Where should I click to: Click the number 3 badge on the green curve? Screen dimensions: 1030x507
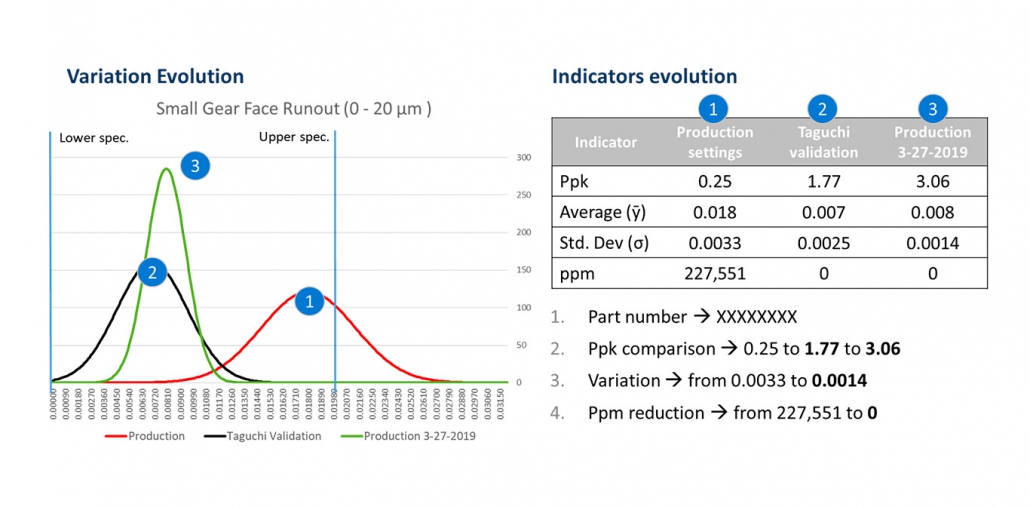pyautogui.click(x=195, y=167)
